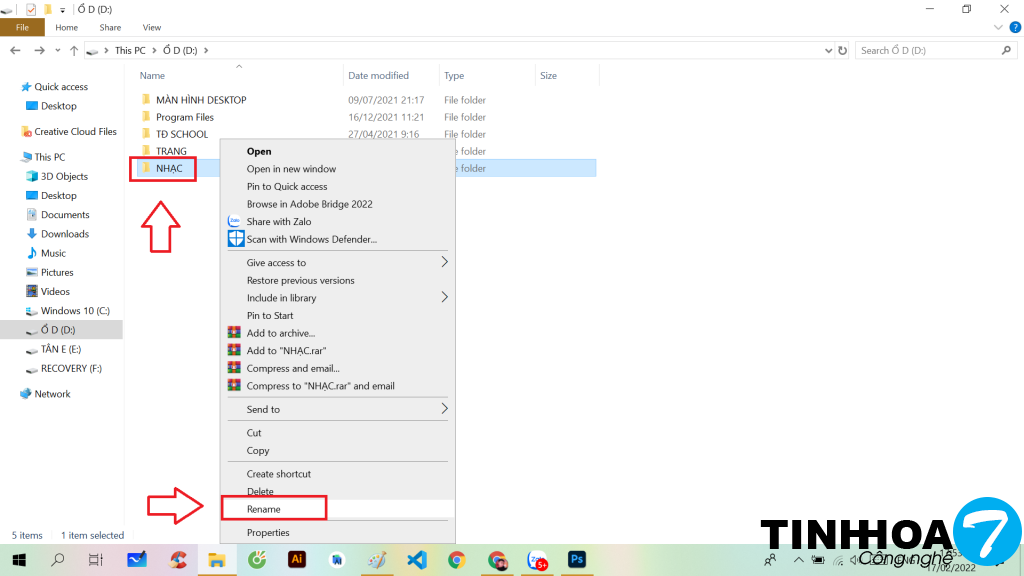Click Rename in the context menu
1024x576 pixels.
264,509
